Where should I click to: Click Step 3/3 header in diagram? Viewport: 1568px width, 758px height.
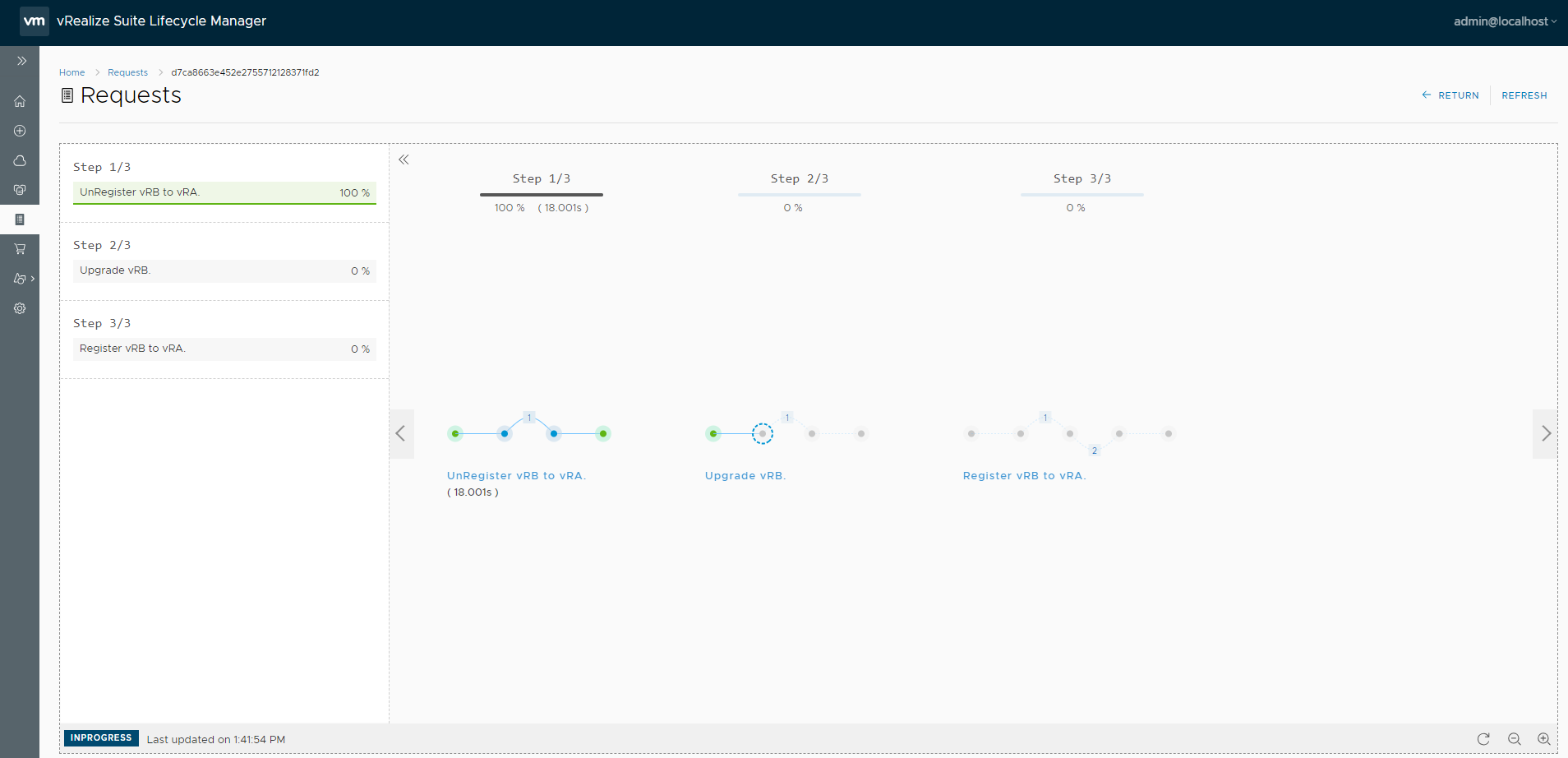[x=1082, y=178]
